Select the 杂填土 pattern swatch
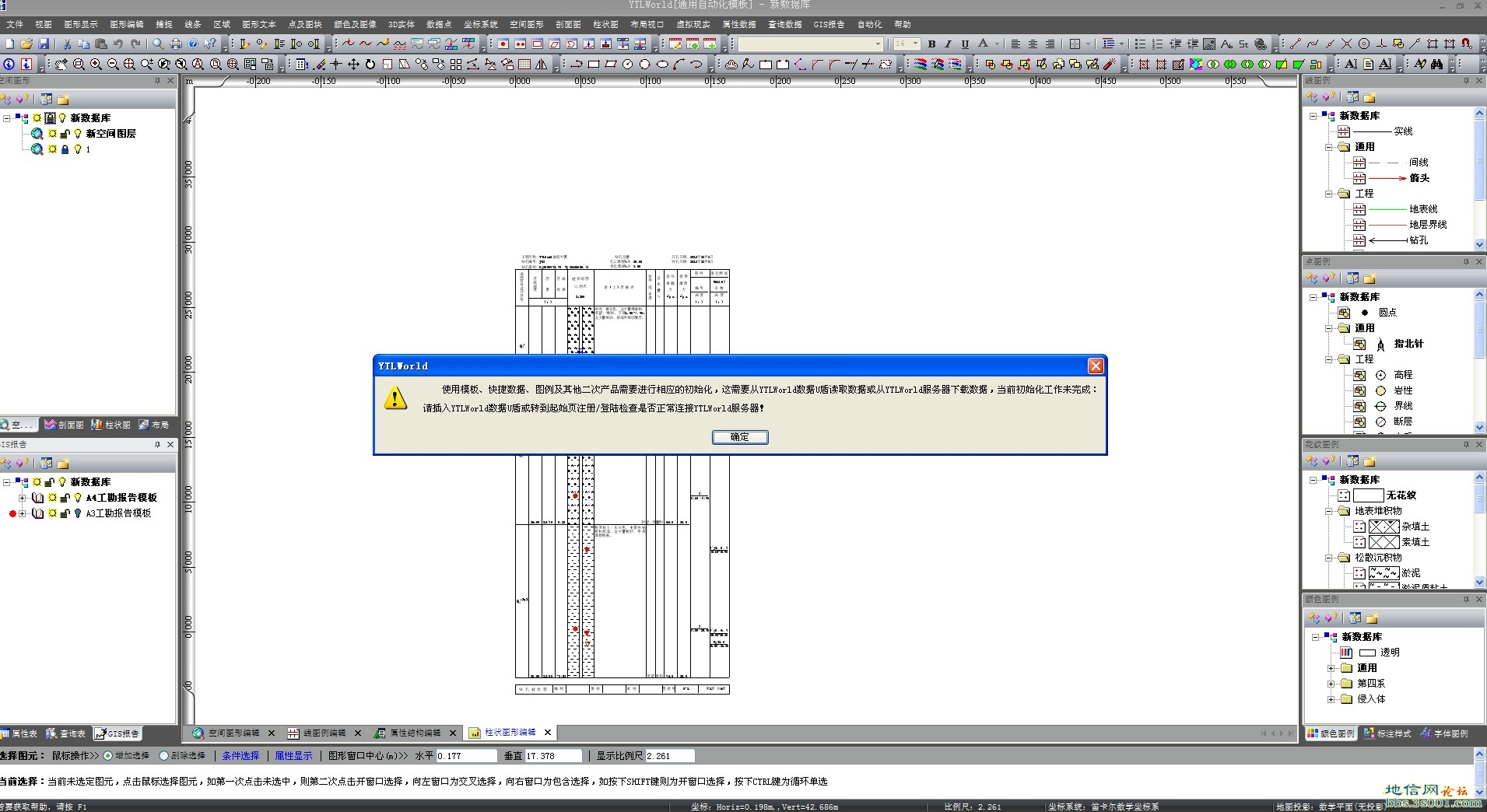The height and width of the screenshot is (812, 1487). point(1384,527)
